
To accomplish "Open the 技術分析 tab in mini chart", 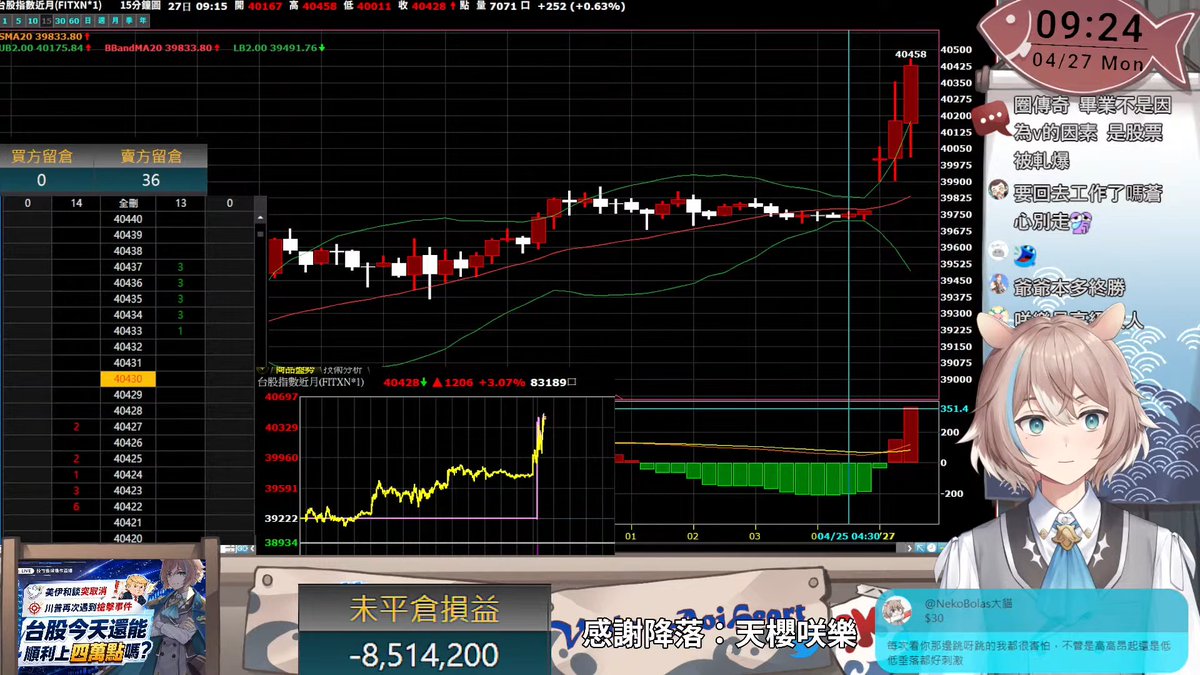I will pyautogui.click(x=343, y=370).
